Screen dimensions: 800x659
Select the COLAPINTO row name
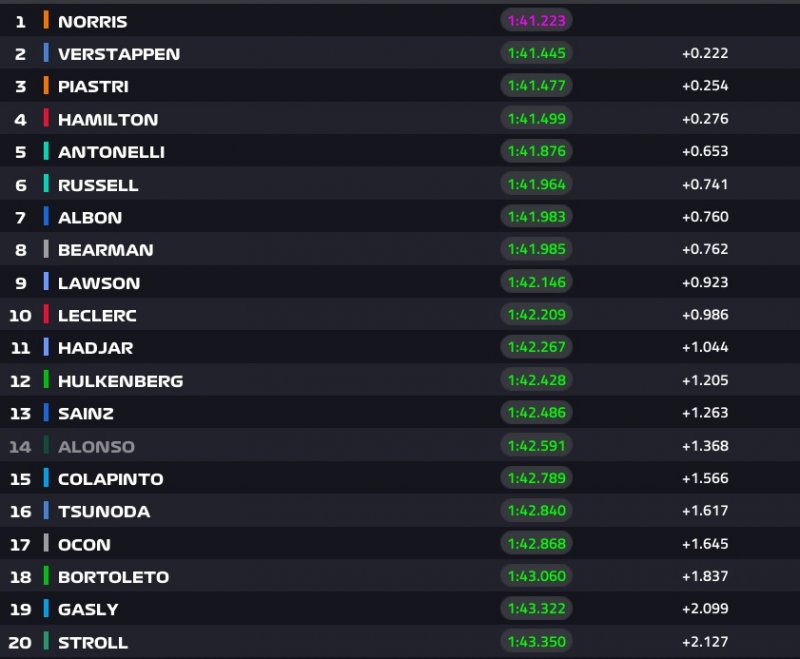click(110, 479)
